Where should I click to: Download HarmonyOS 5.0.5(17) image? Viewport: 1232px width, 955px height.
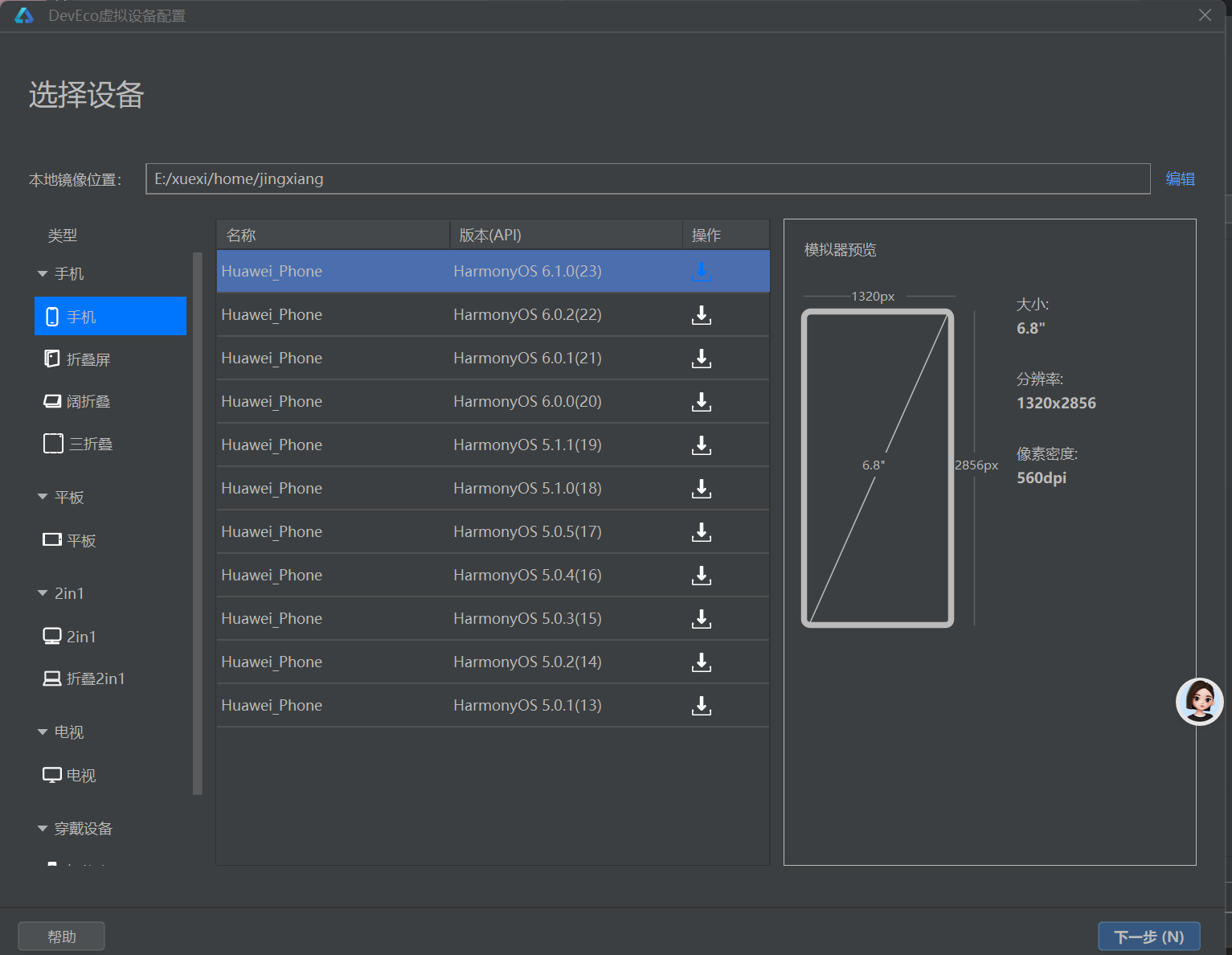pos(702,531)
